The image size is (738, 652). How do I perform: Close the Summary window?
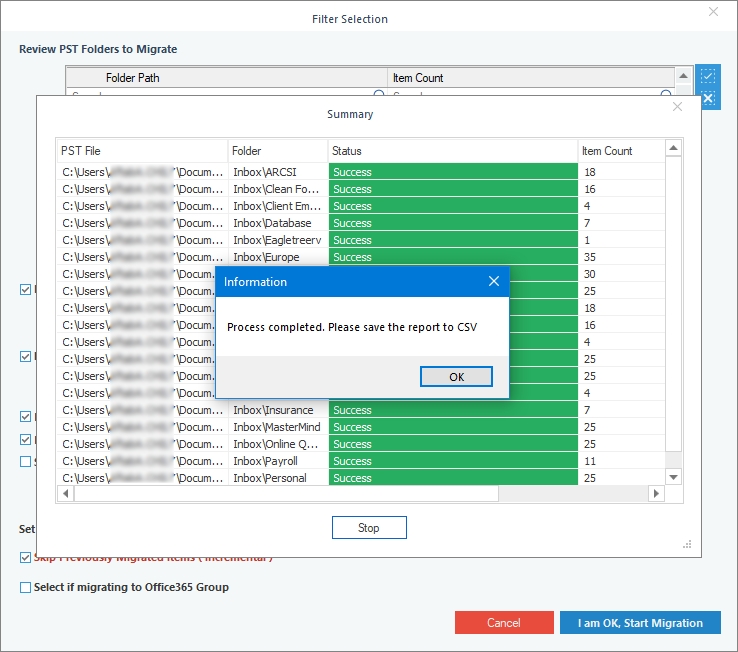click(677, 107)
